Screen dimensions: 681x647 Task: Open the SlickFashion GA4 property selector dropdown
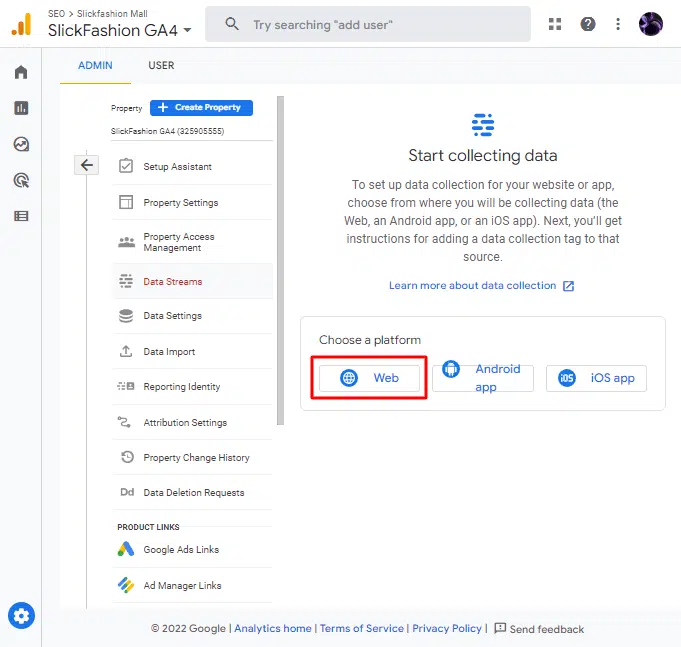pos(119,30)
